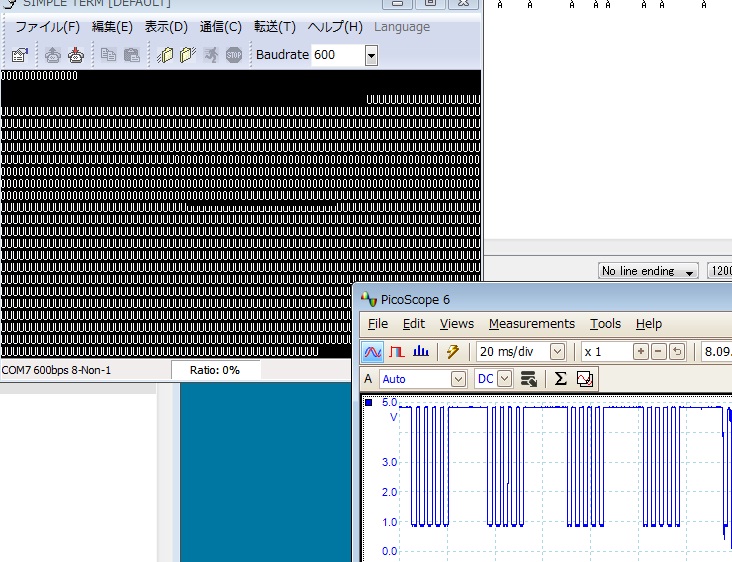Select PicoScope scope mode sine icon
The width and height of the screenshot is (732, 562).
(373, 351)
